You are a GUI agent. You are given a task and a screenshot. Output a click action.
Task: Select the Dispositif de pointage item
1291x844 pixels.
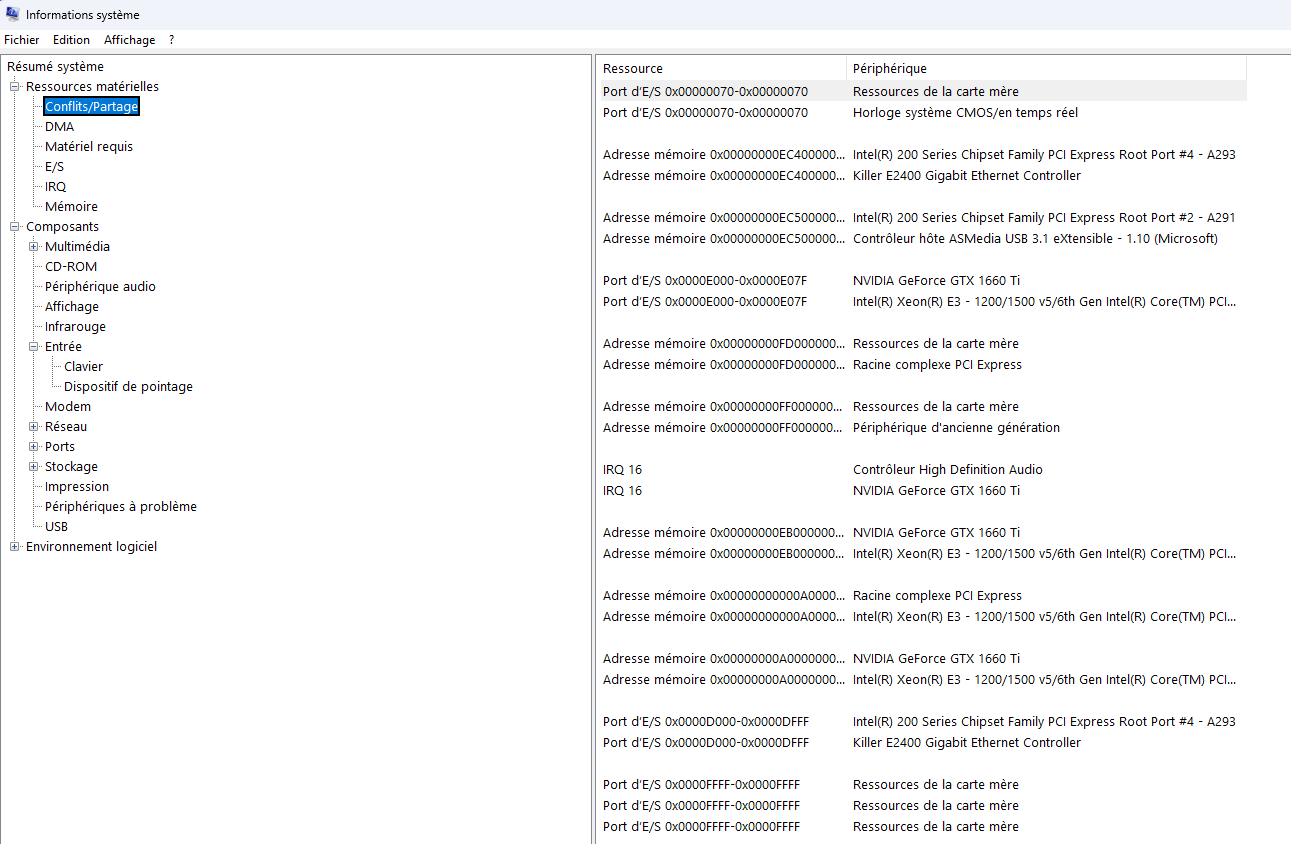(128, 387)
